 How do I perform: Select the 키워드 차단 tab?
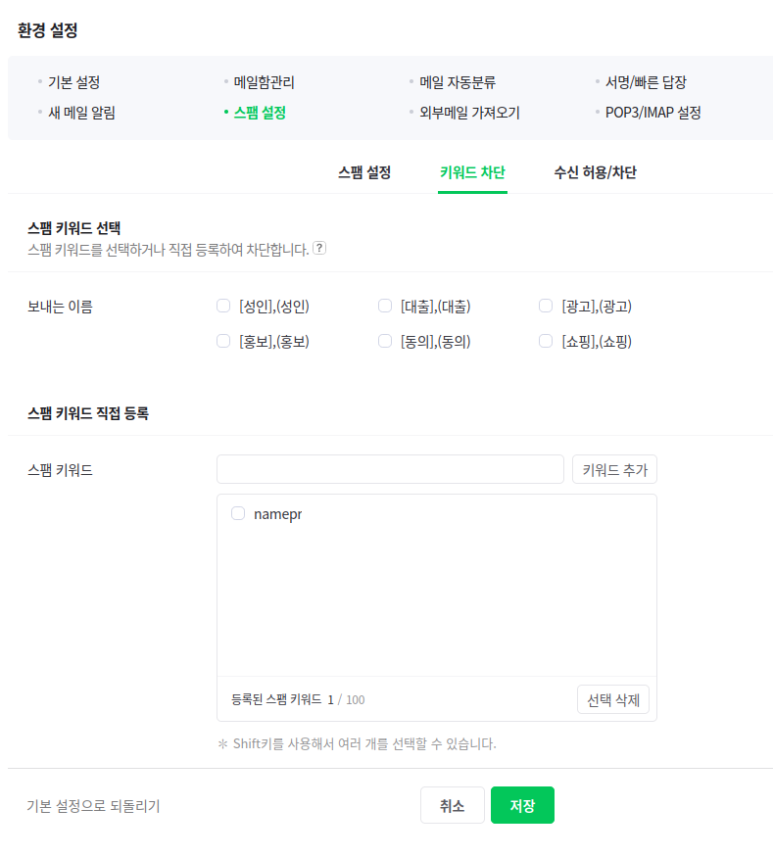[473, 173]
